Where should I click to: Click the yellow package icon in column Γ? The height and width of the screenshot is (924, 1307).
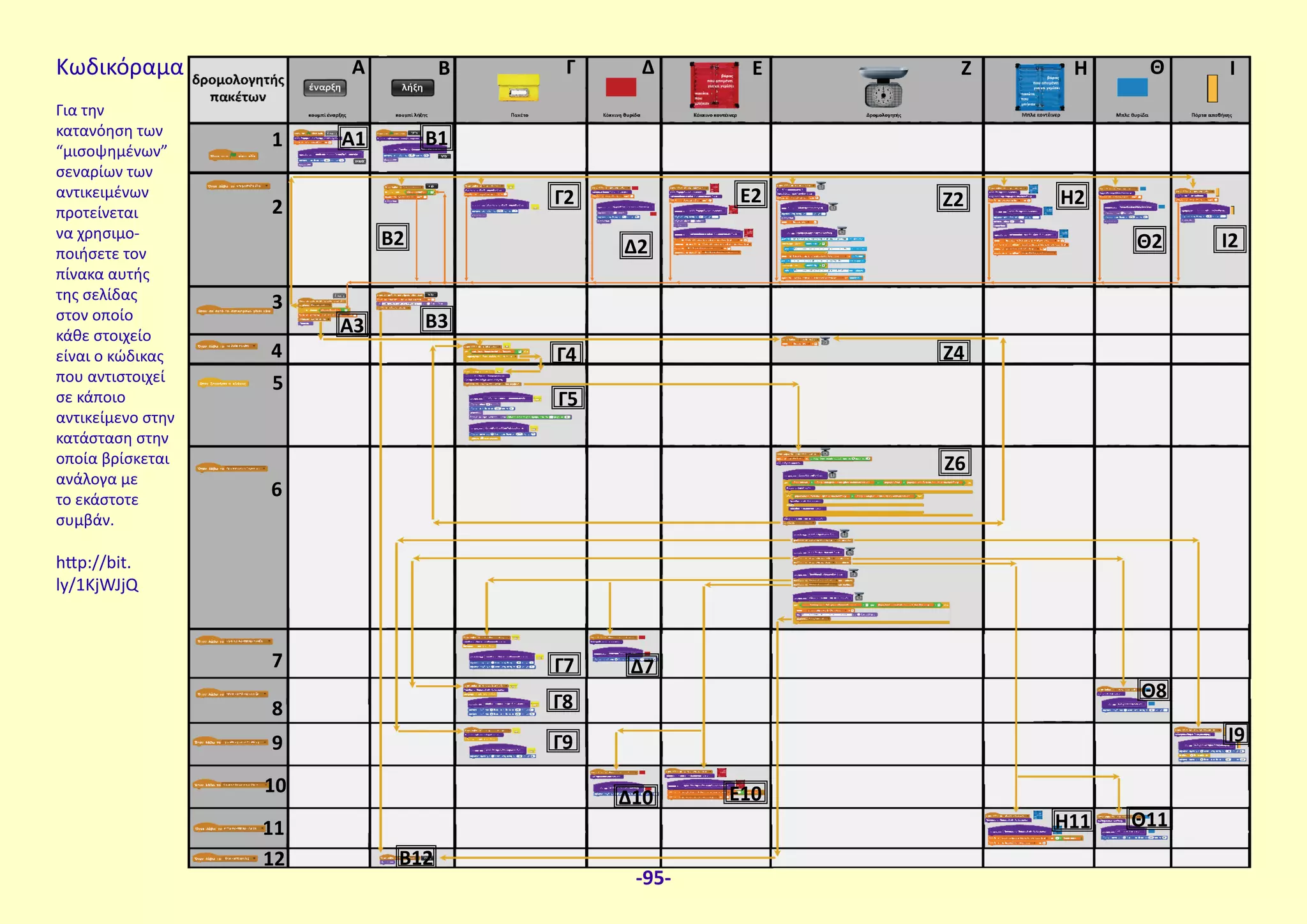coord(519,89)
